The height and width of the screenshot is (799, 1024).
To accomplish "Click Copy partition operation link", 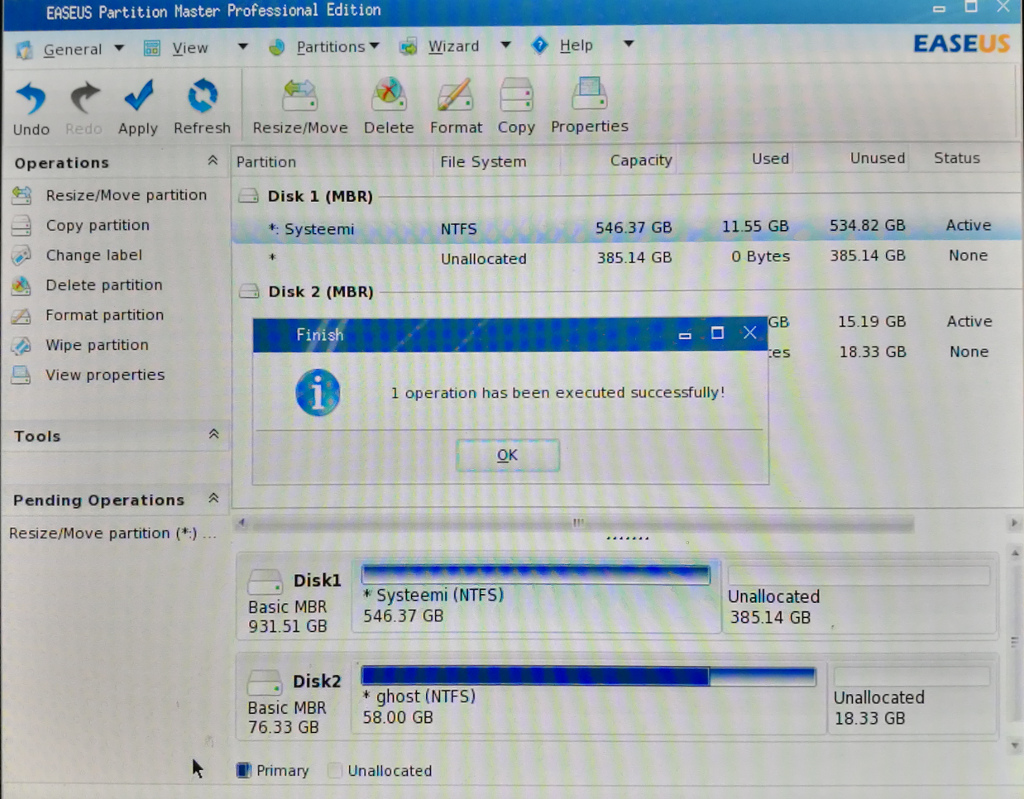I will 97,225.
